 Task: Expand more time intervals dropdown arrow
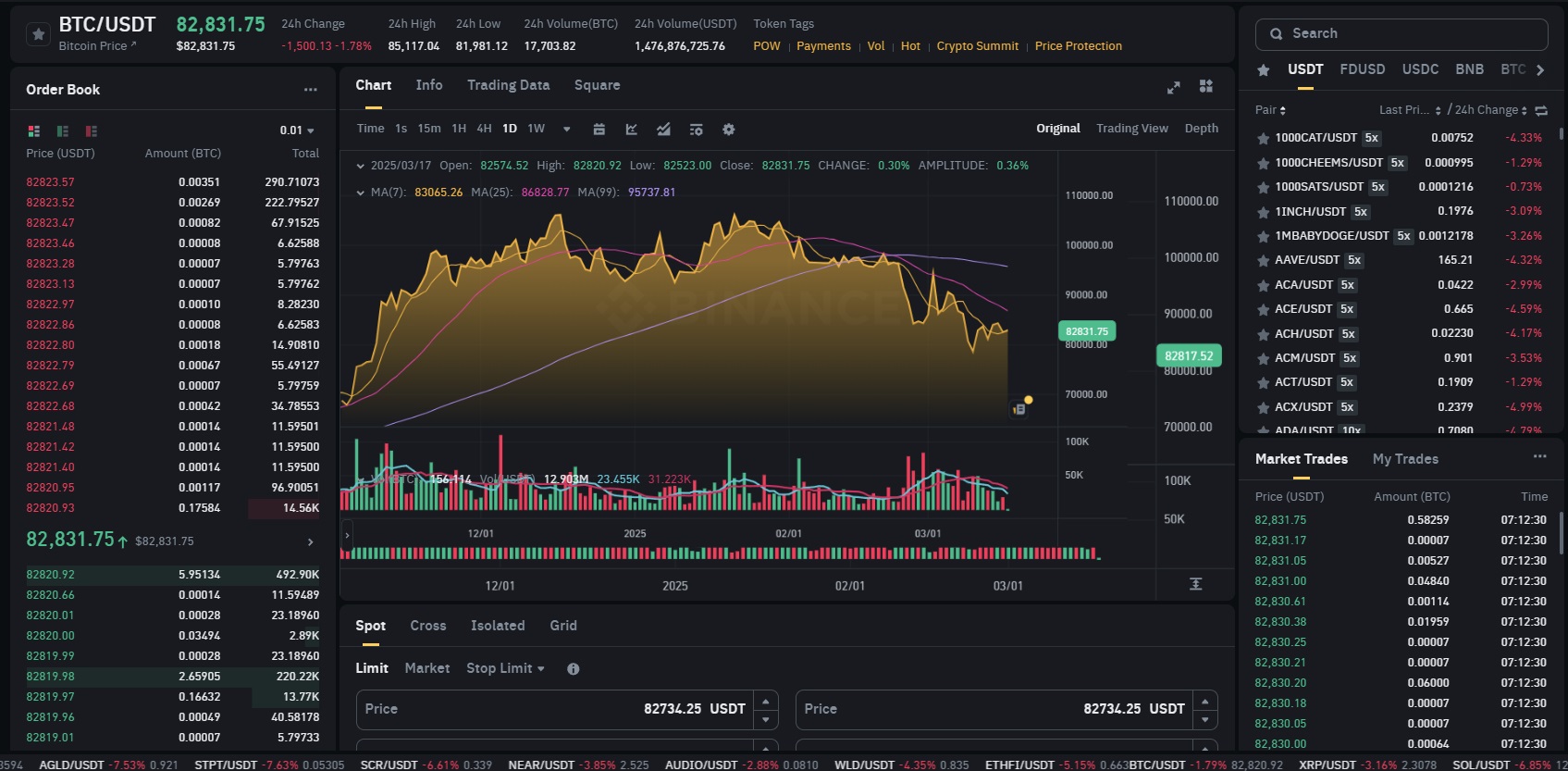tap(566, 130)
